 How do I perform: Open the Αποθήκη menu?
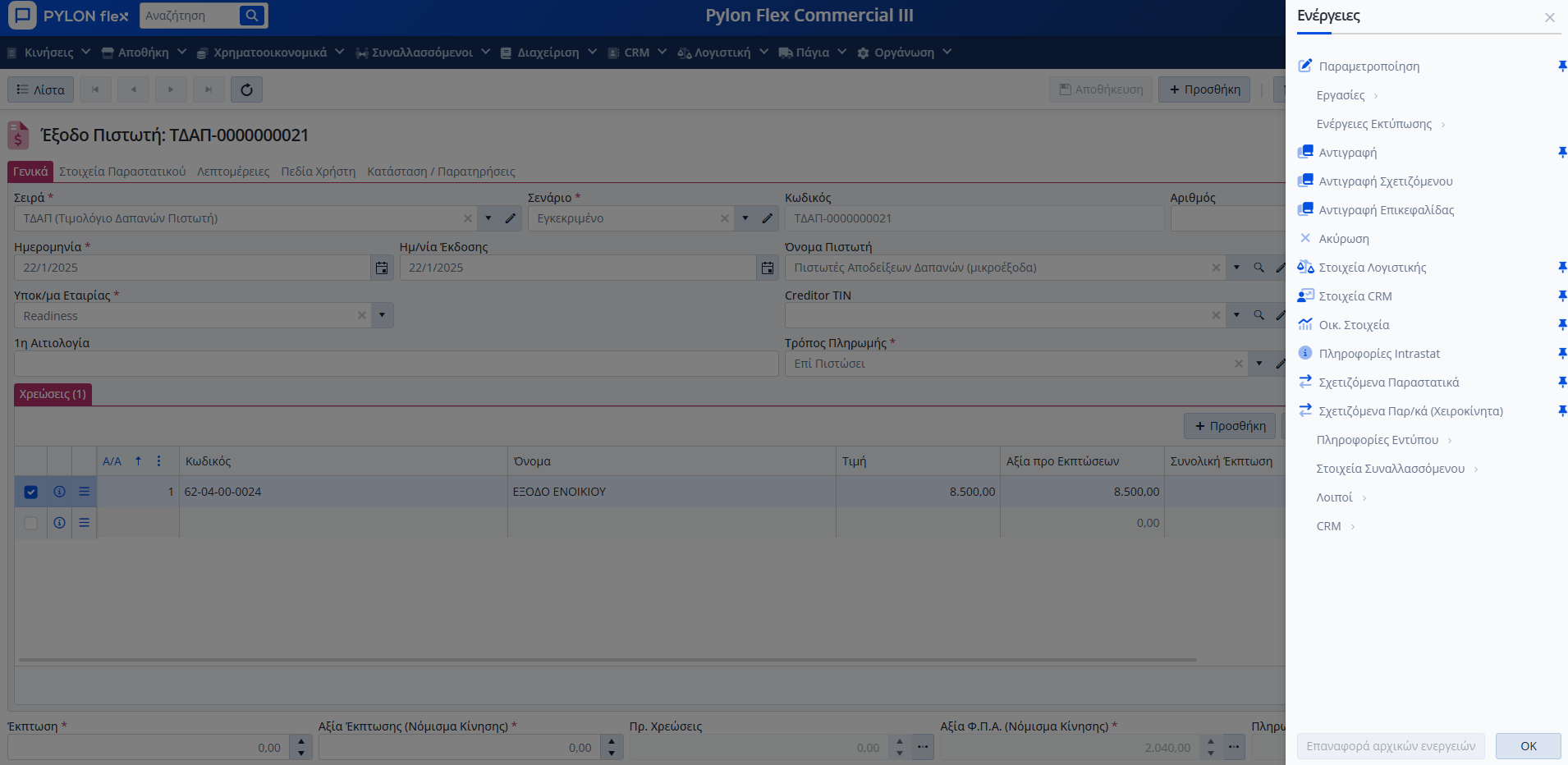click(144, 53)
